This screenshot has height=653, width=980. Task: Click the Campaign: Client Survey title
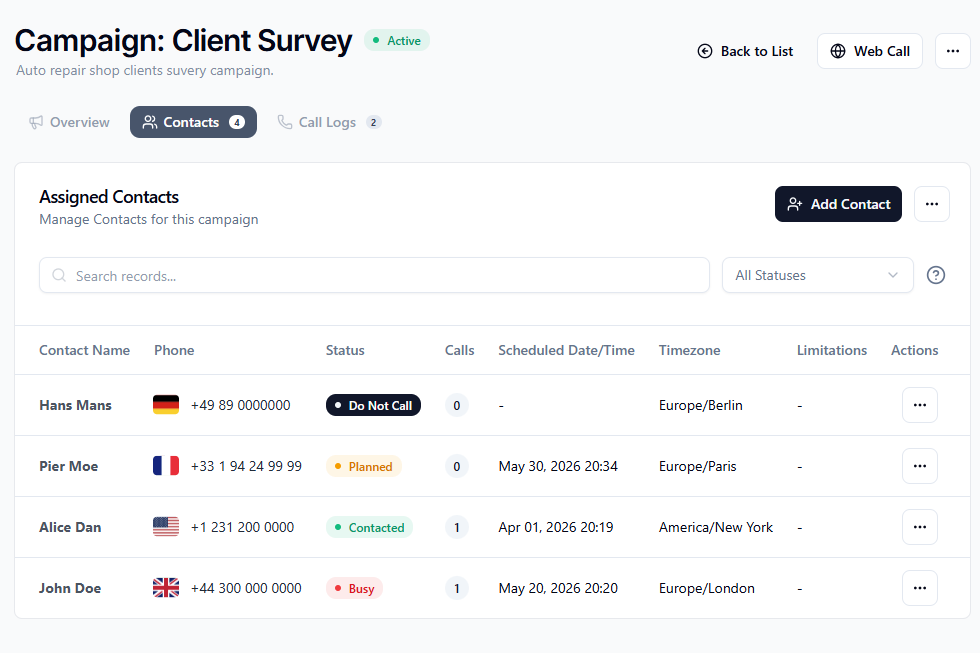183,41
